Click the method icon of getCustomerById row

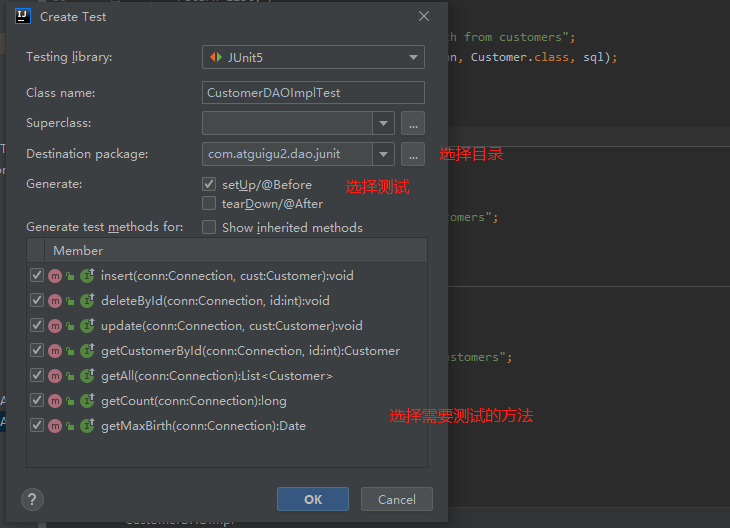coord(55,351)
